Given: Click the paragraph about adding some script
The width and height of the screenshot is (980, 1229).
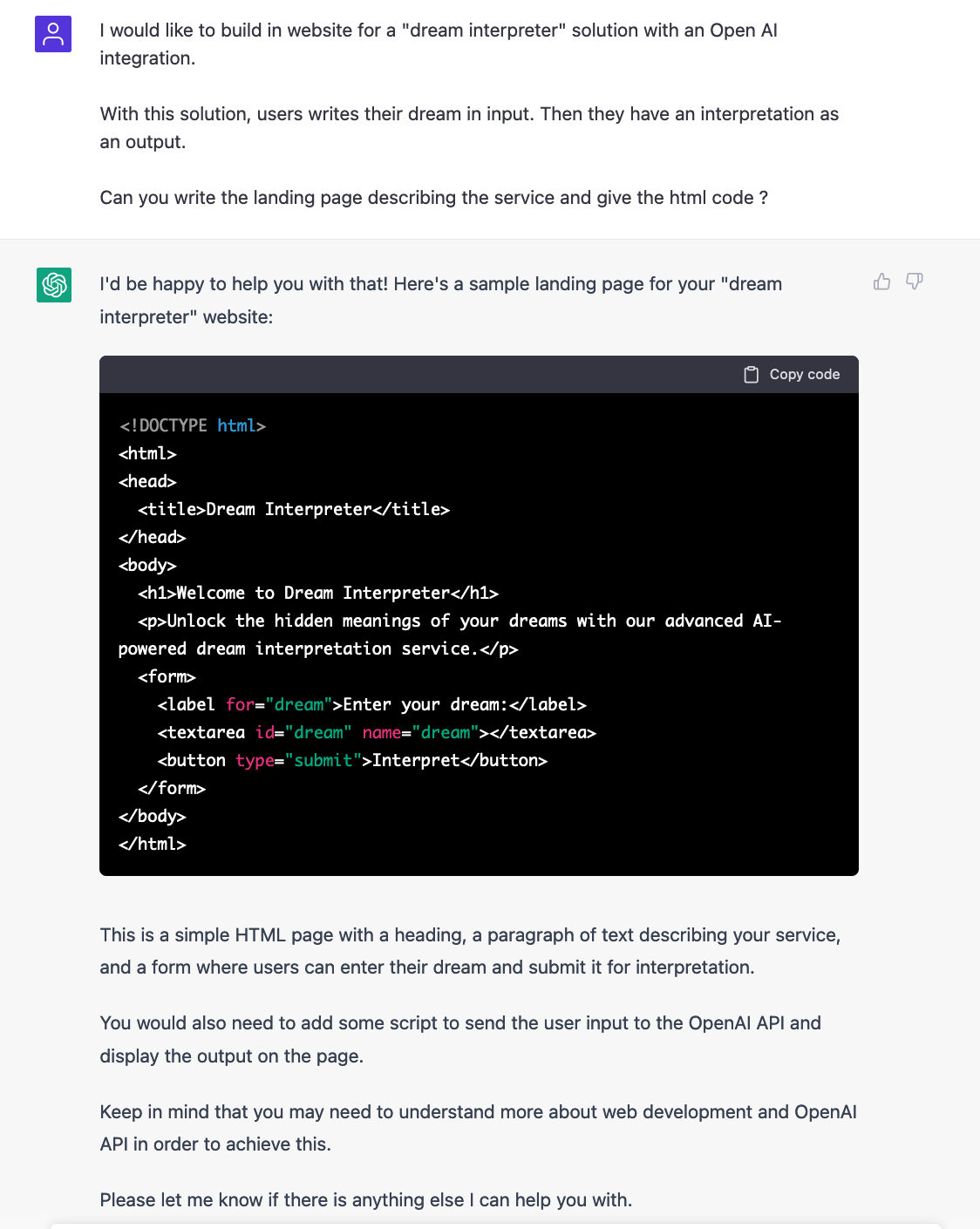Looking at the screenshot, I should tap(460, 1040).
